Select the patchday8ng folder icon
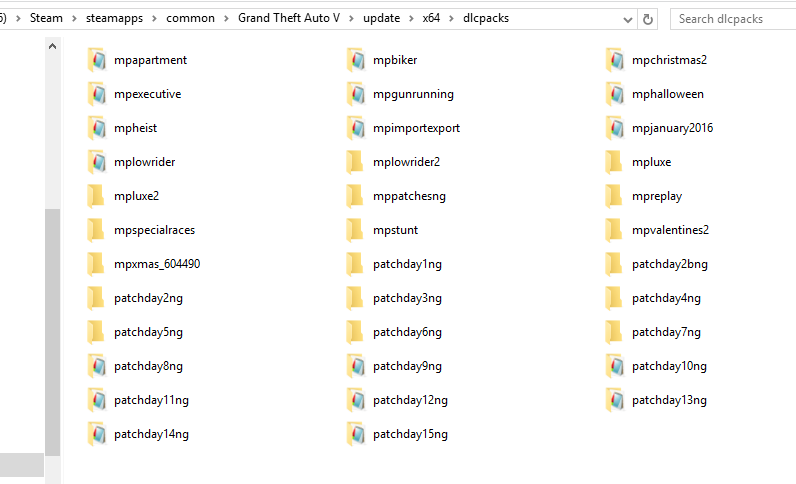The height and width of the screenshot is (484, 796). click(x=96, y=366)
